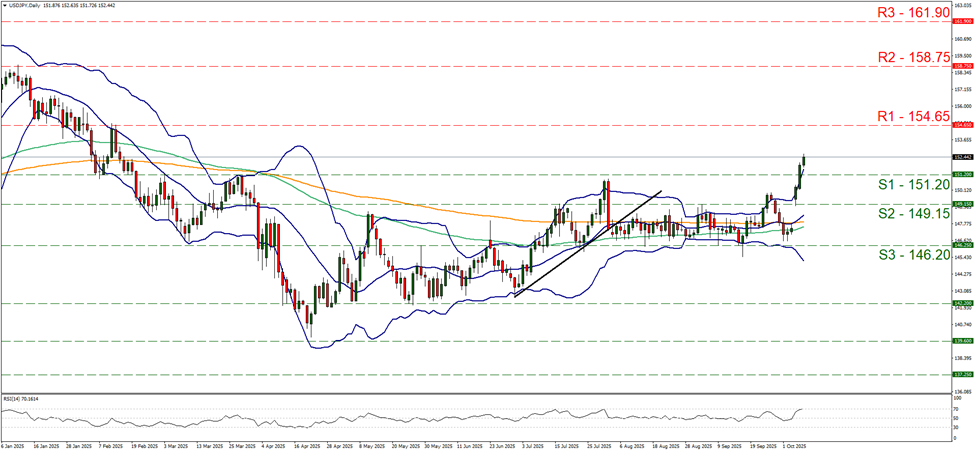Click the green 142.200 price tag on axis
The height and width of the screenshot is (452, 975).
(962, 304)
